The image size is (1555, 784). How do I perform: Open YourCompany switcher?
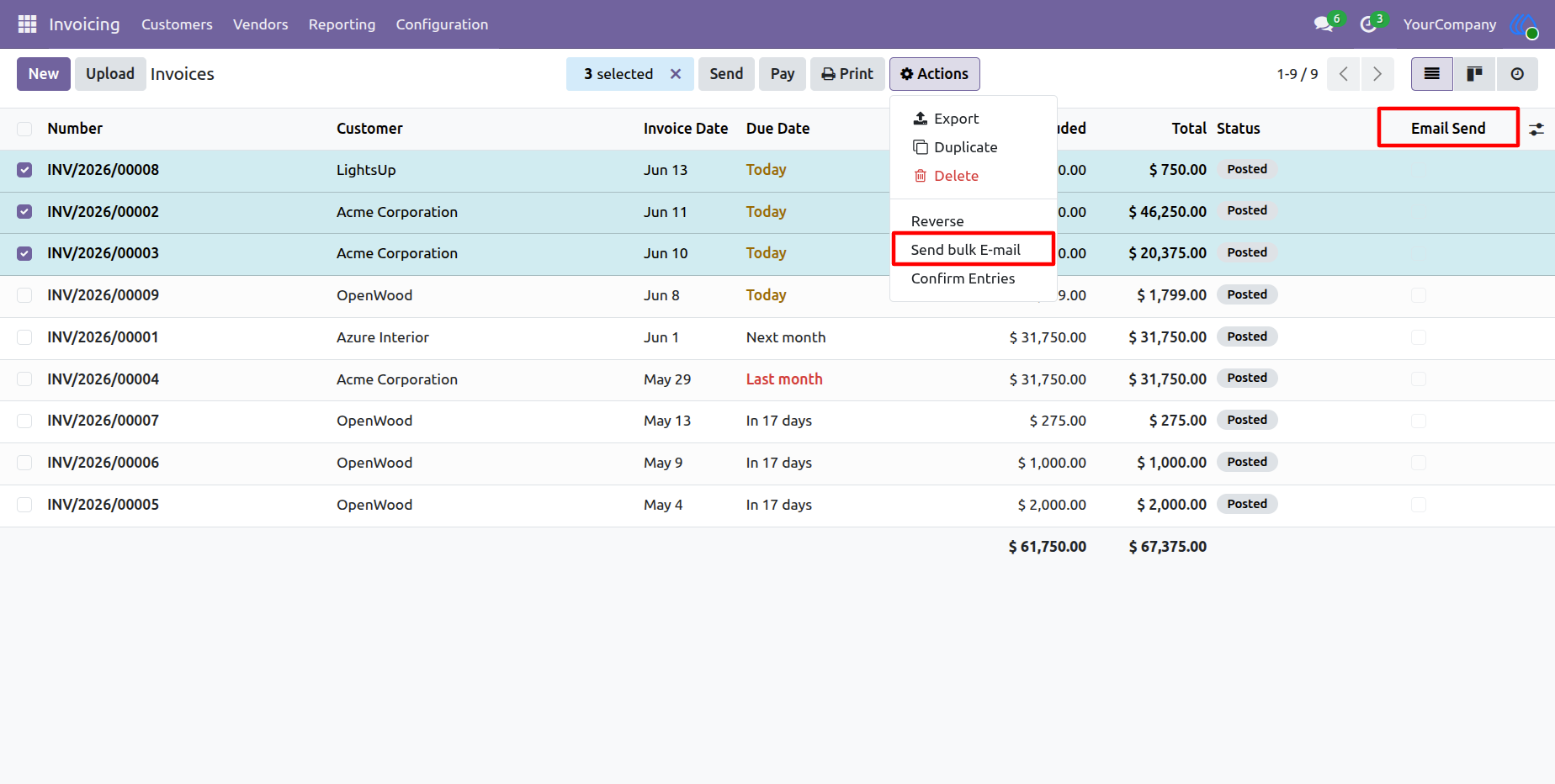click(x=1449, y=24)
